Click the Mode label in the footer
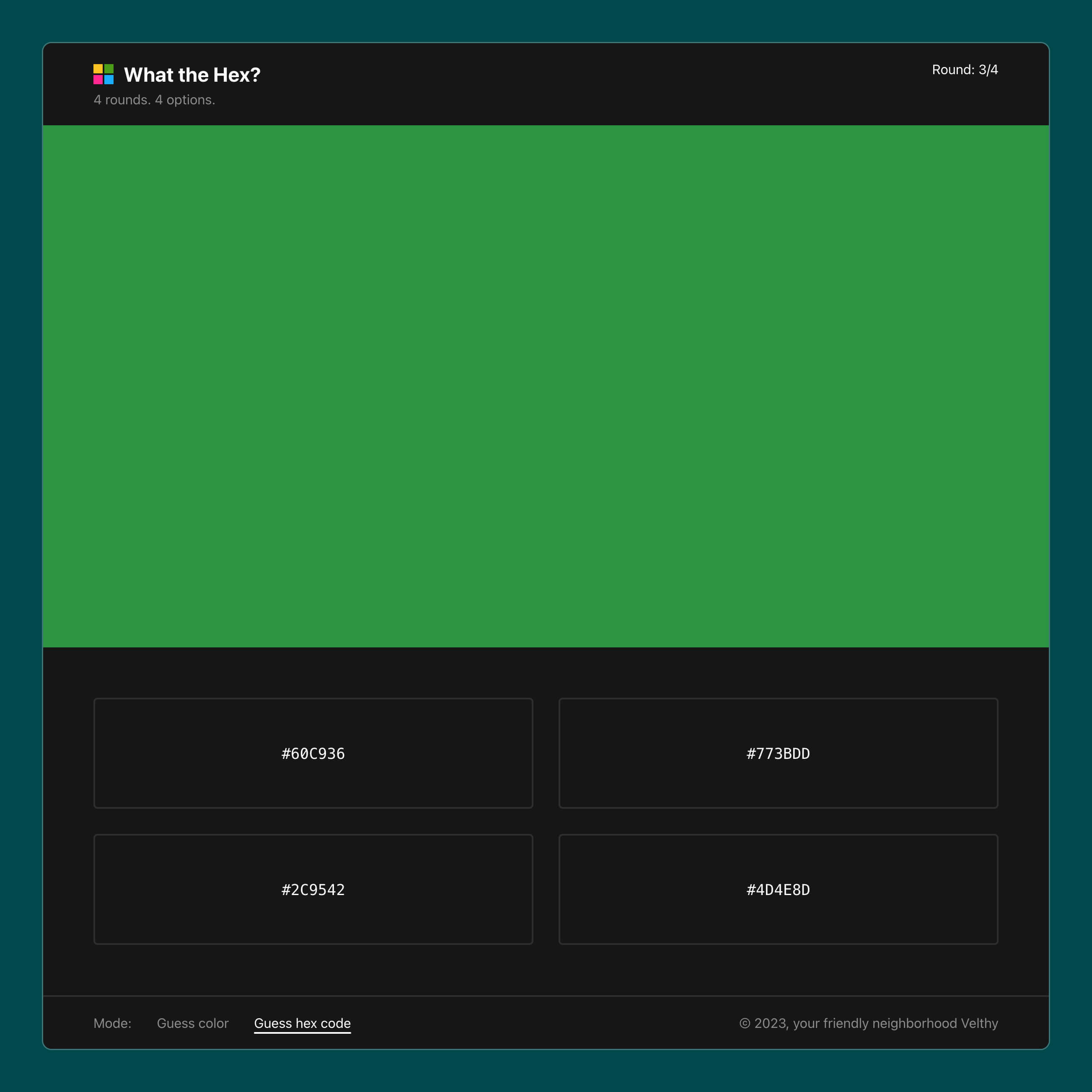Screen dimensions: 1092x1092 pyautogui.click(x=112, y=1023)
